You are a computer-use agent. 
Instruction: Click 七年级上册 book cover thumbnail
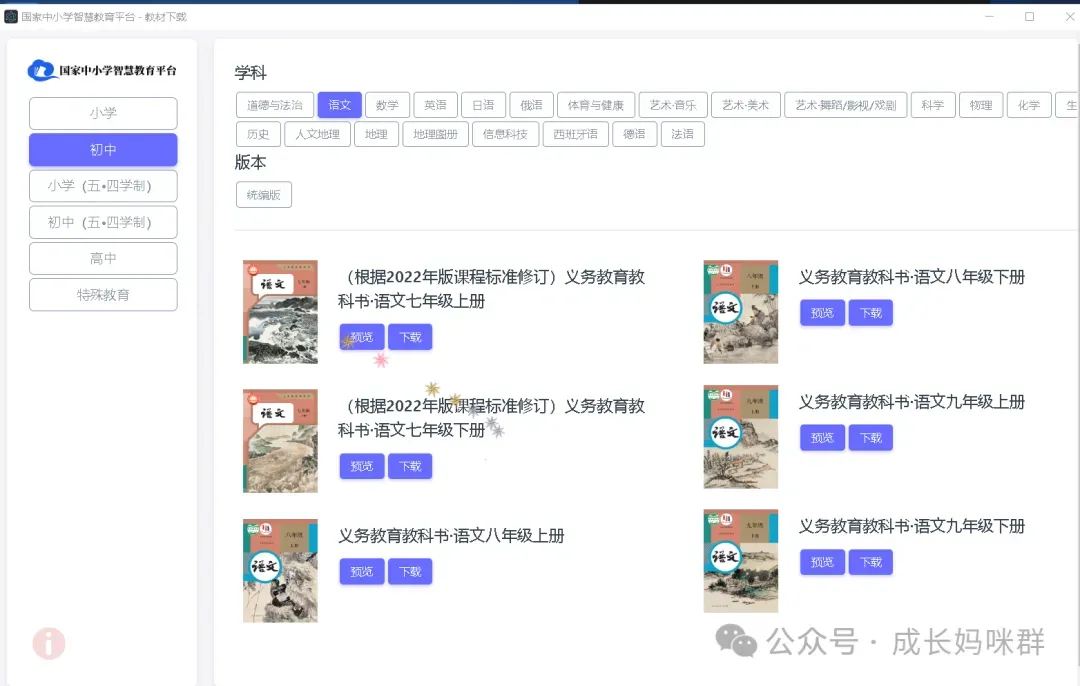pos(280,312)
